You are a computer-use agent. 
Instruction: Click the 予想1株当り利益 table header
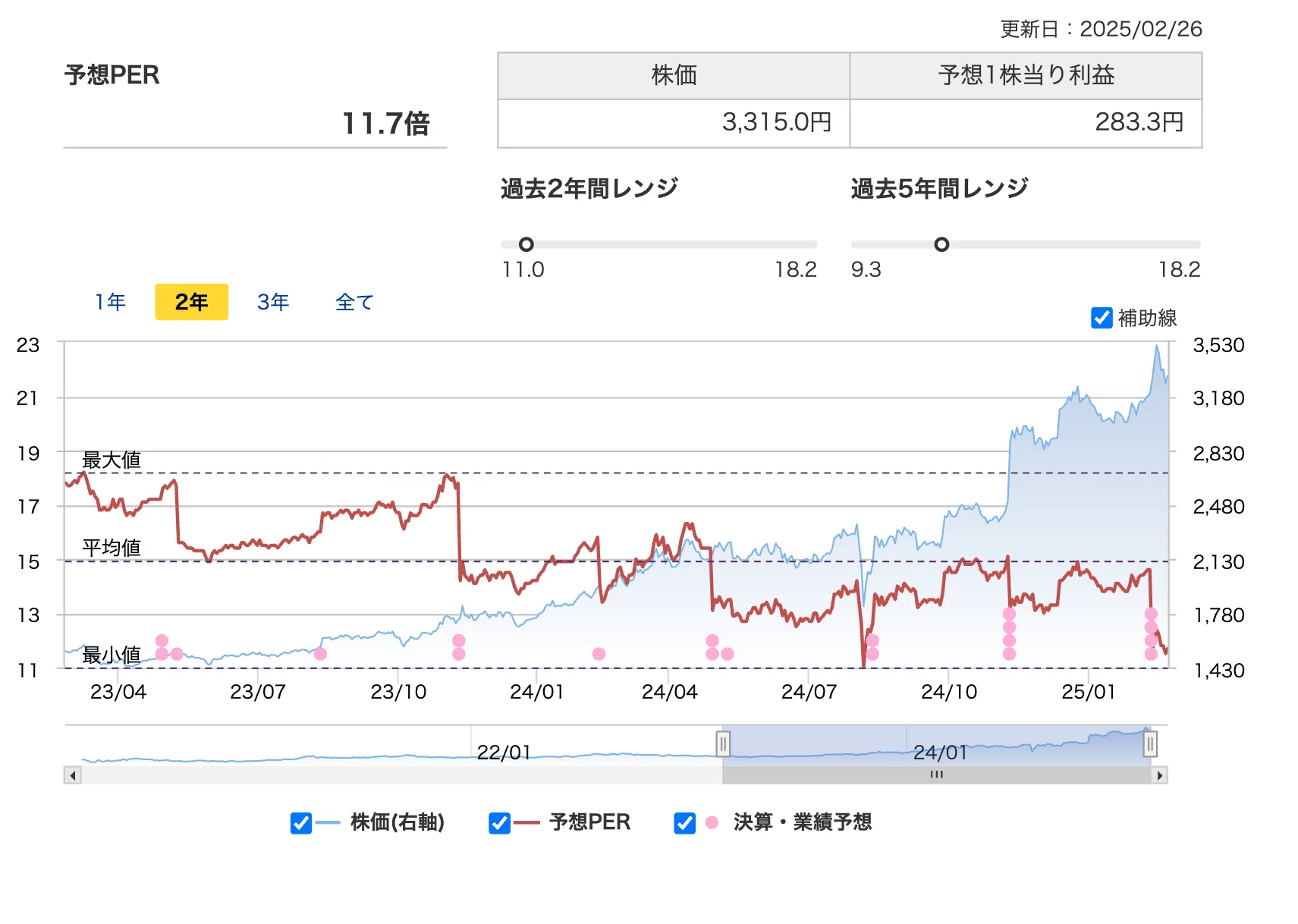tap(1026, 76)
